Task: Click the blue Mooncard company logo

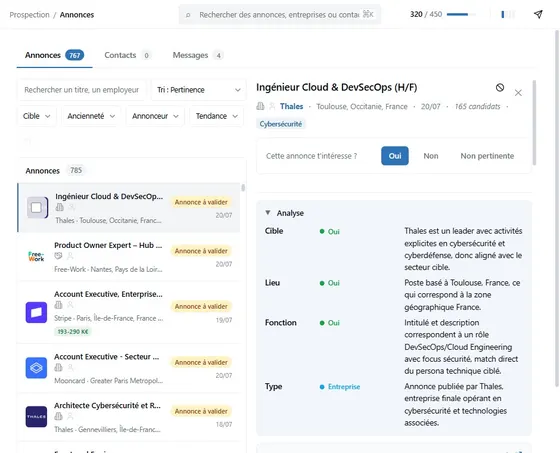Action: [36, 368]
